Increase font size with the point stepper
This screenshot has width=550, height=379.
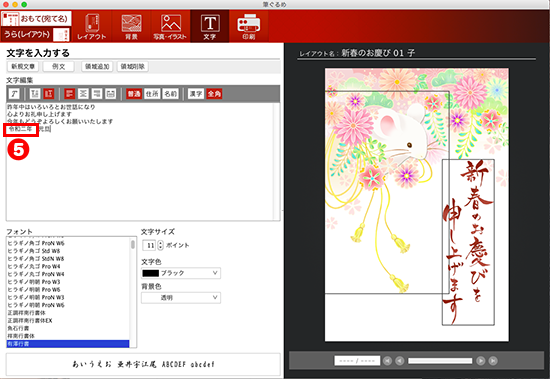(x=161, y=243)
